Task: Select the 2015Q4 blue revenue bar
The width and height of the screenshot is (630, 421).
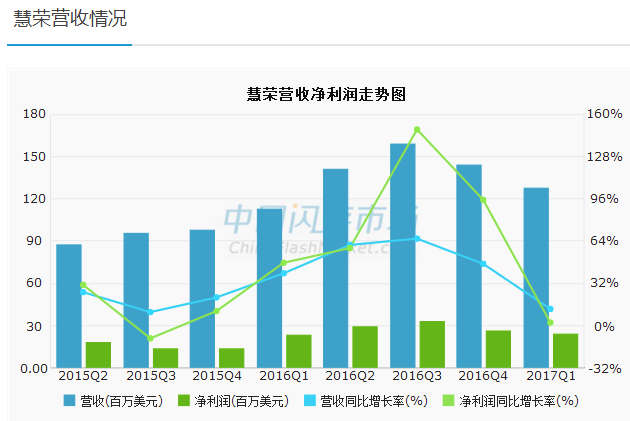Action: tap(202, 299)
